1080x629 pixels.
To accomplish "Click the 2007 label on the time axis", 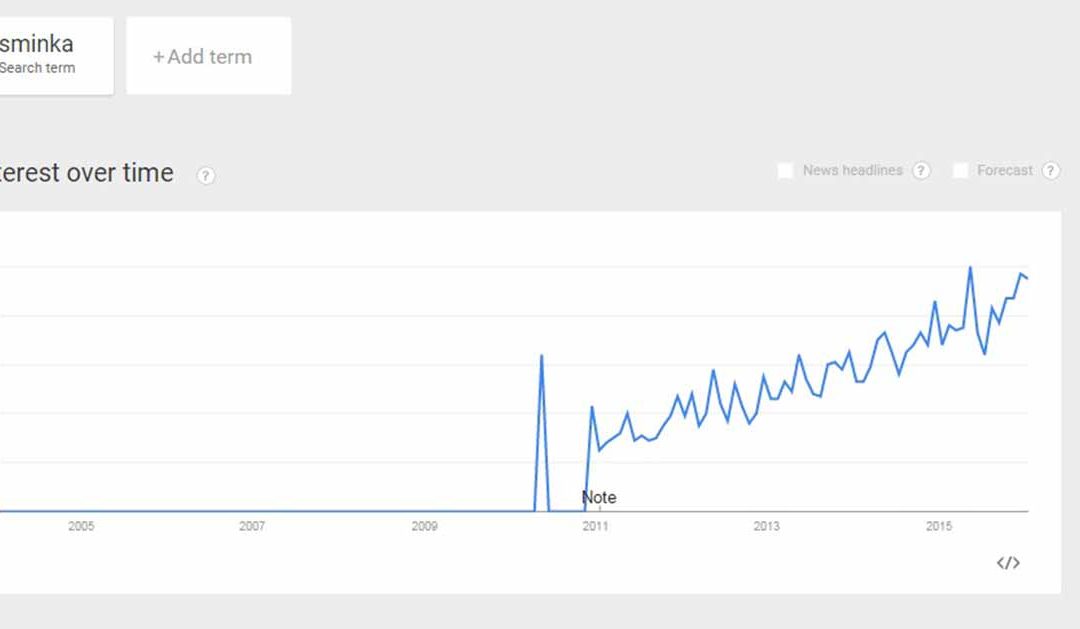I will 252,526.
